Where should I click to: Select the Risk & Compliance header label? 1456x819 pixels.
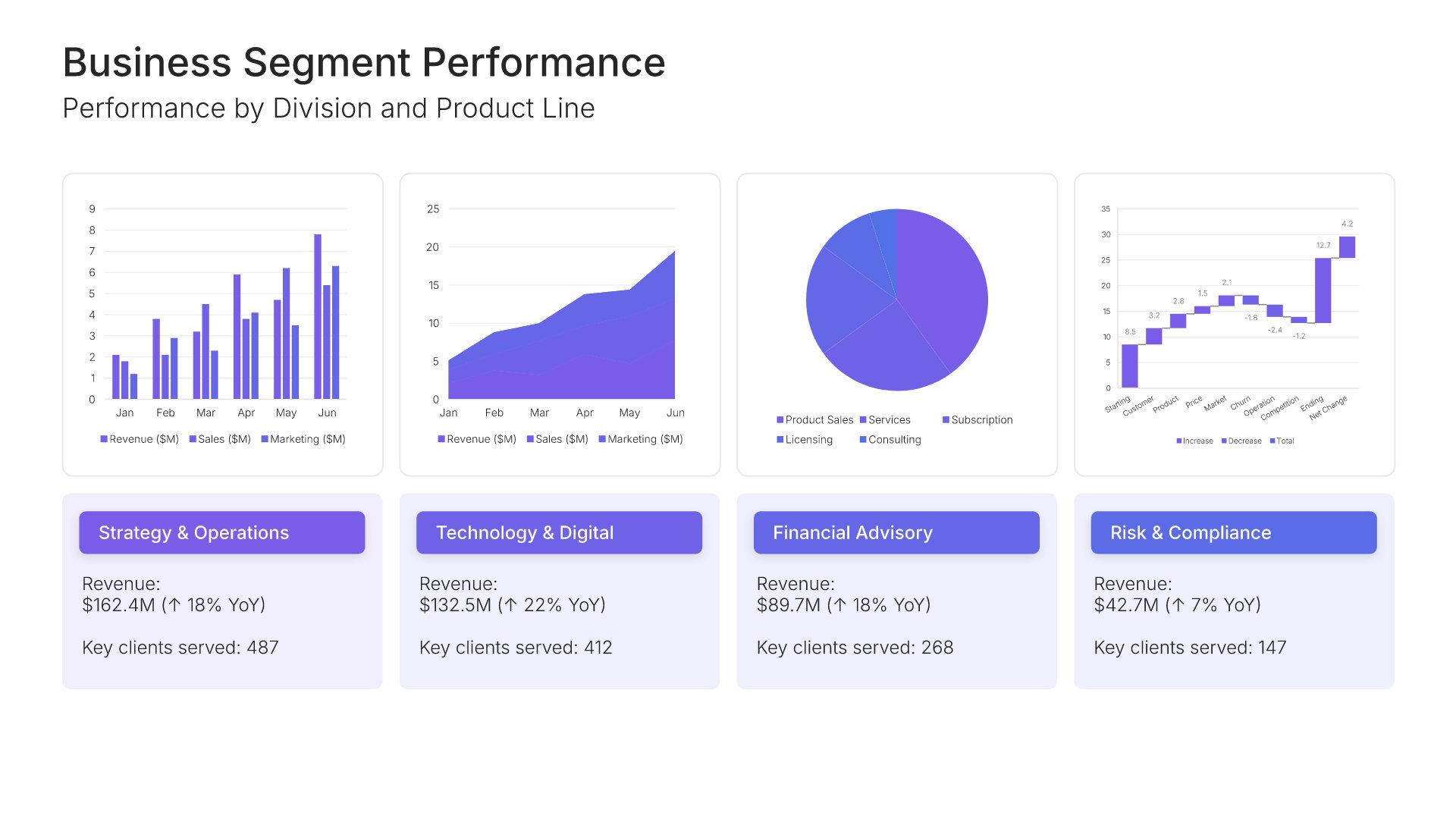click(1191, 533)
